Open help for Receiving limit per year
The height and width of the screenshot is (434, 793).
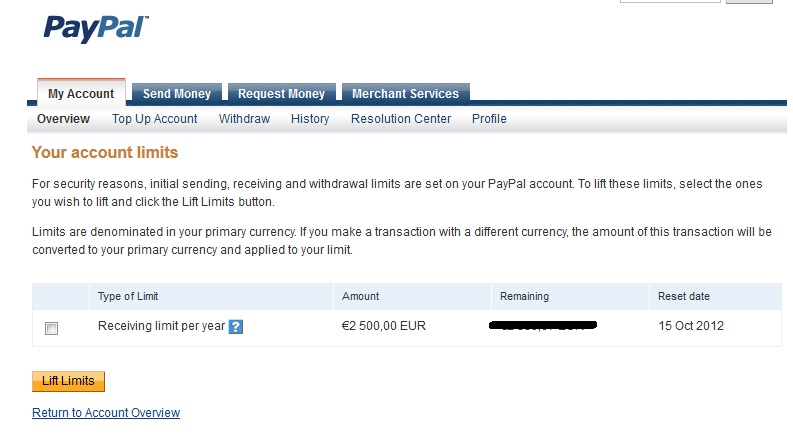pos(236,326)
